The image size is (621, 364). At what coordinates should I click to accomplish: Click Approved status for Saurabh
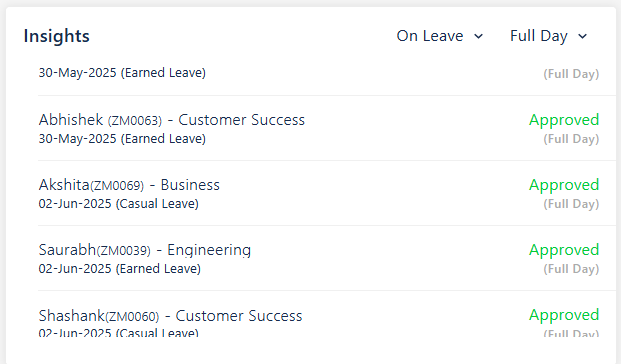564,250
